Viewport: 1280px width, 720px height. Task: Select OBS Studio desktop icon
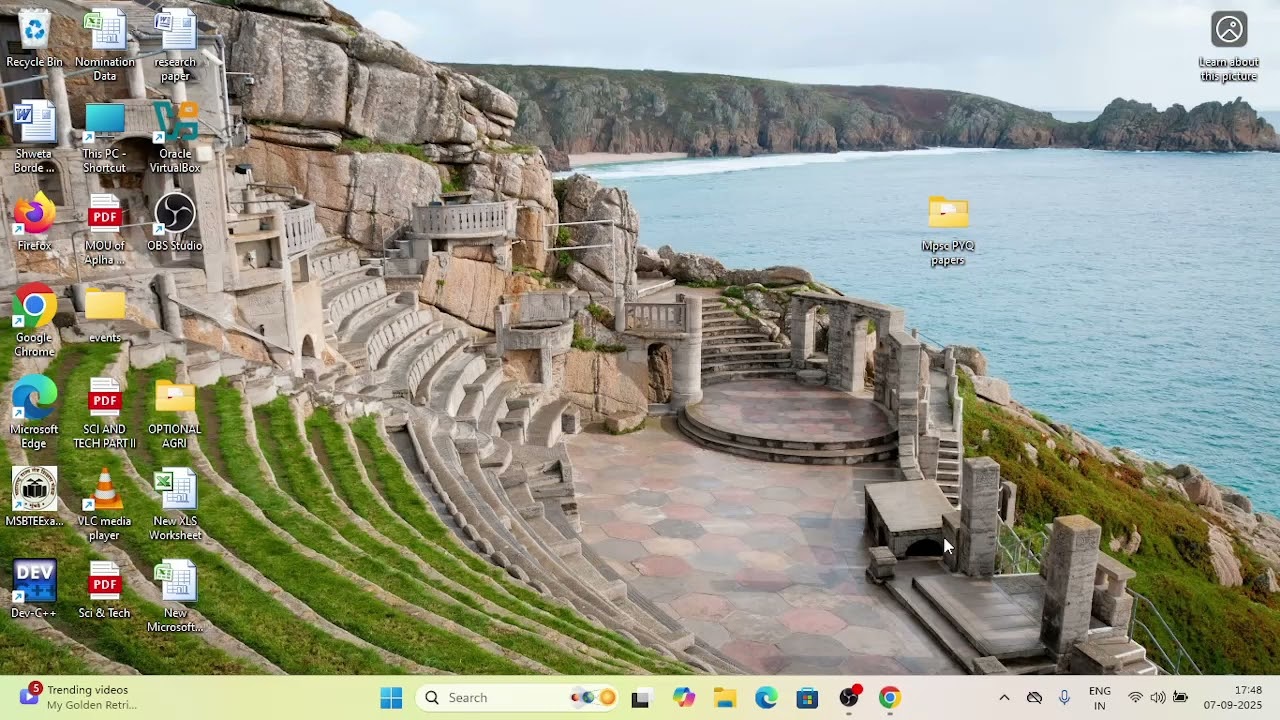click(x=175, y=221)
